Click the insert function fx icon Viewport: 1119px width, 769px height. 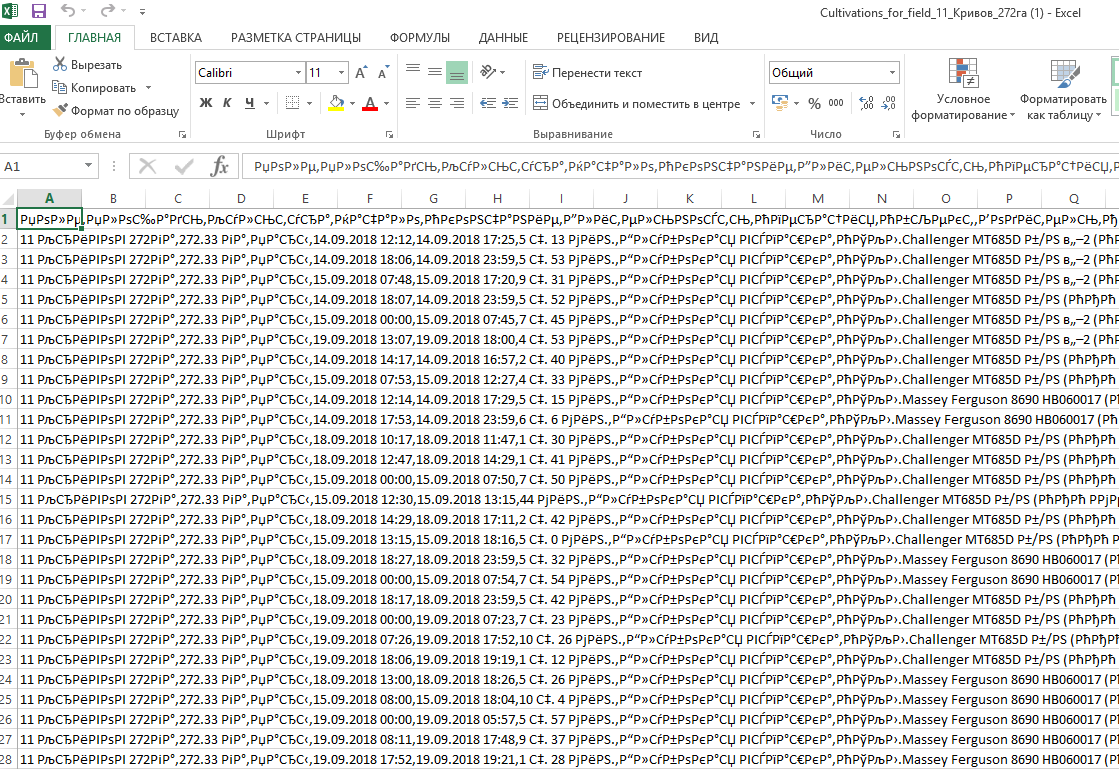[219, 166]
